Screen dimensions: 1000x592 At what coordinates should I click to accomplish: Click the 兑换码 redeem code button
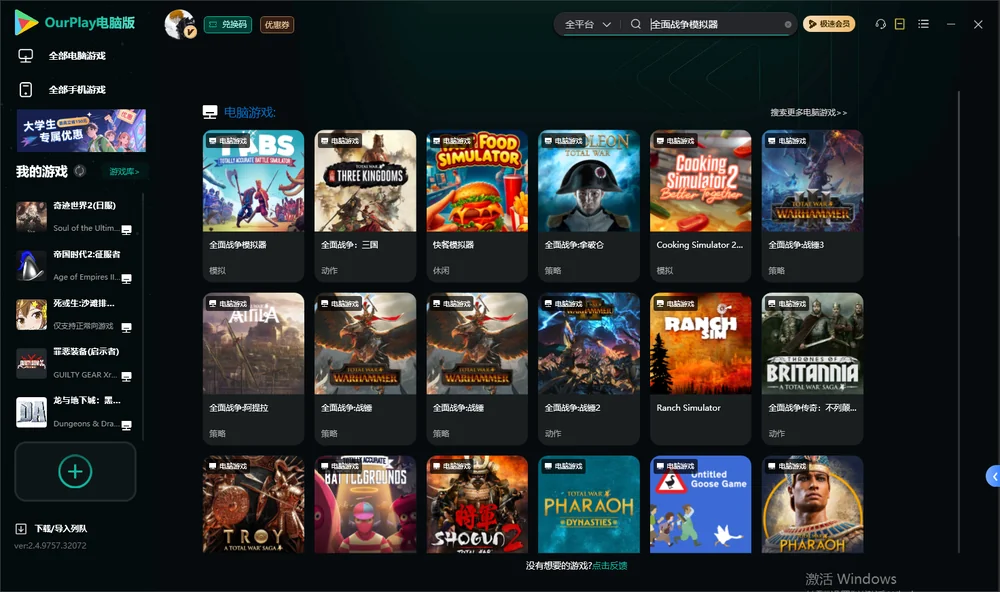(x=228, y=24)
